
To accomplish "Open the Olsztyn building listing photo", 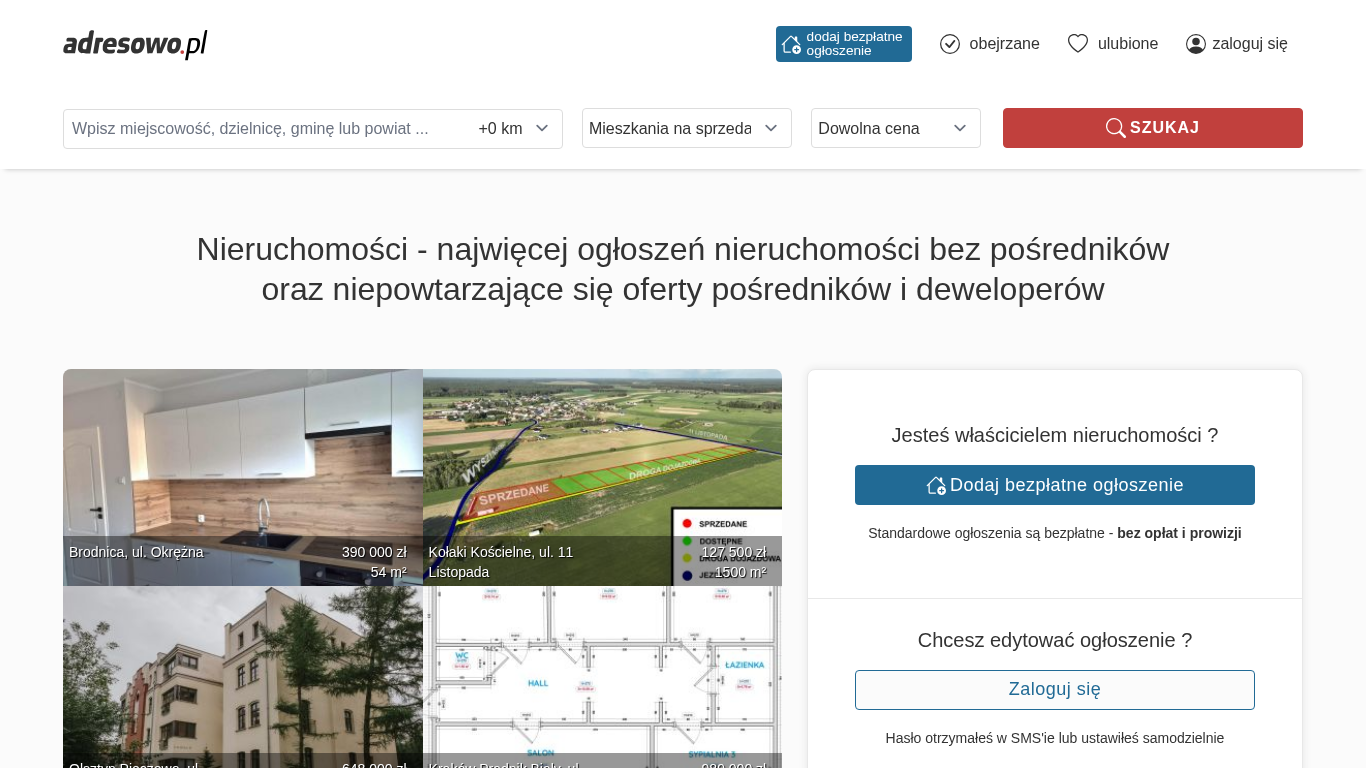I will (x=242, y=675).
